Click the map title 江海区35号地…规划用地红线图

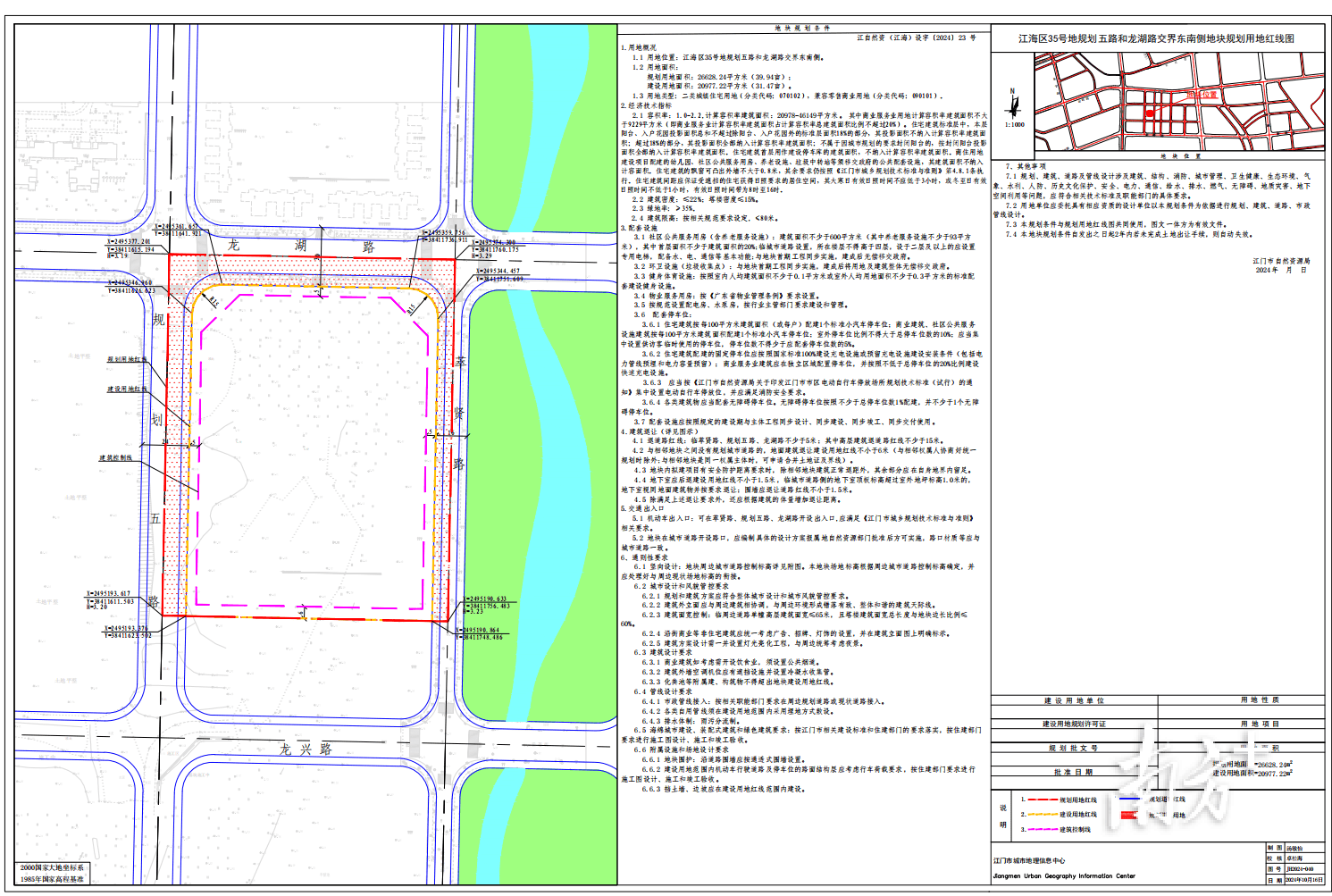coord(1156,38)
